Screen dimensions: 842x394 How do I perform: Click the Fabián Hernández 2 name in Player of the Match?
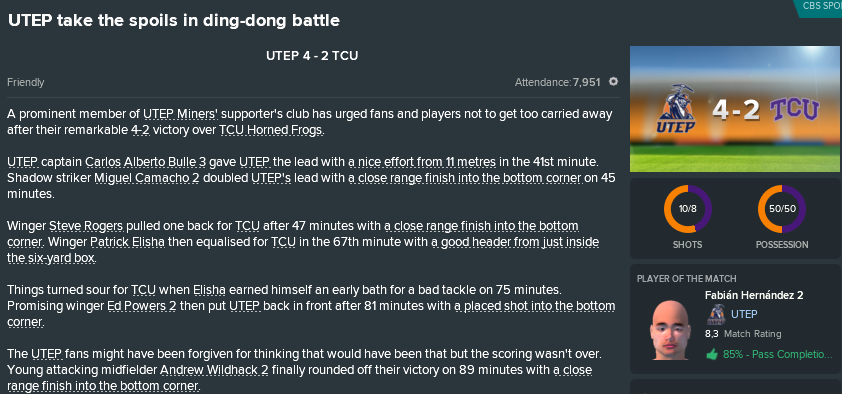[754, 295]
